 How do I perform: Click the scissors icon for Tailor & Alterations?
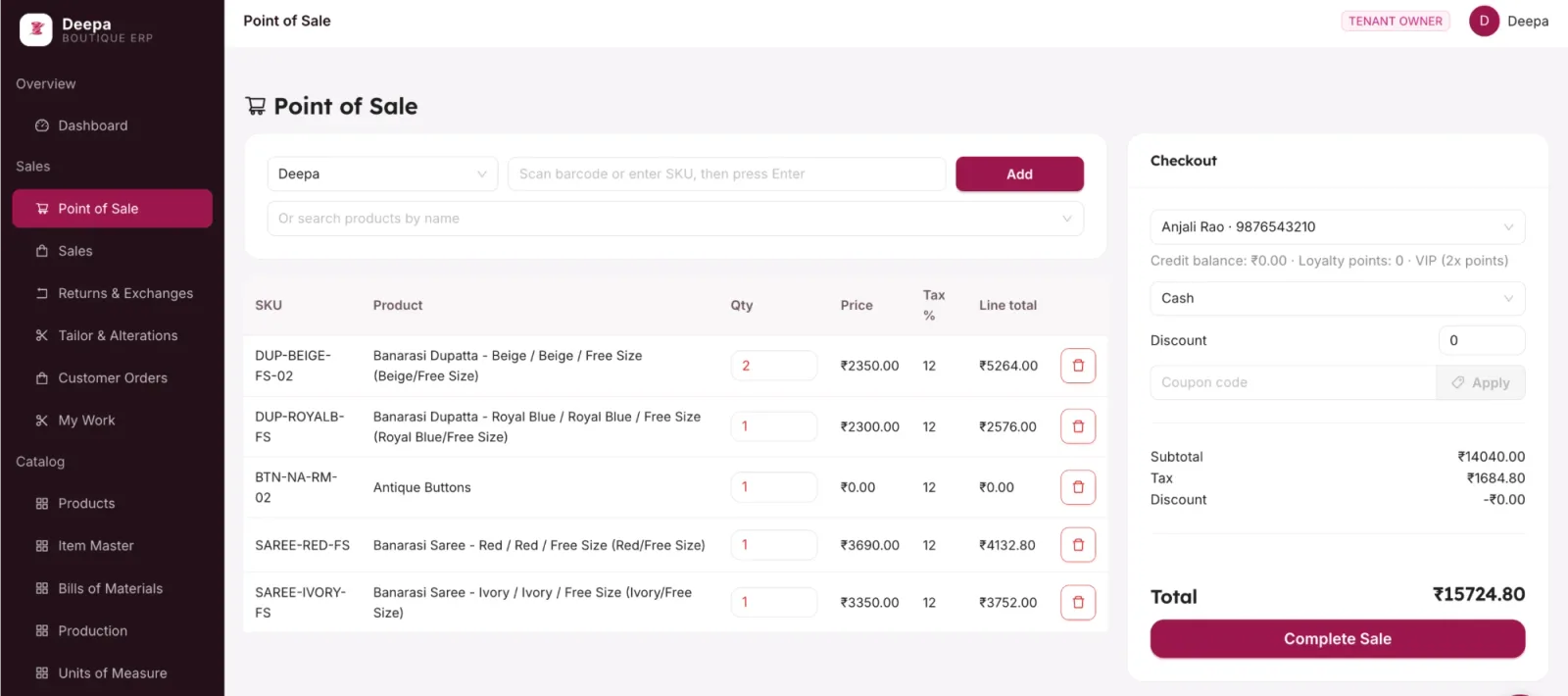click(x=42, y=335)
